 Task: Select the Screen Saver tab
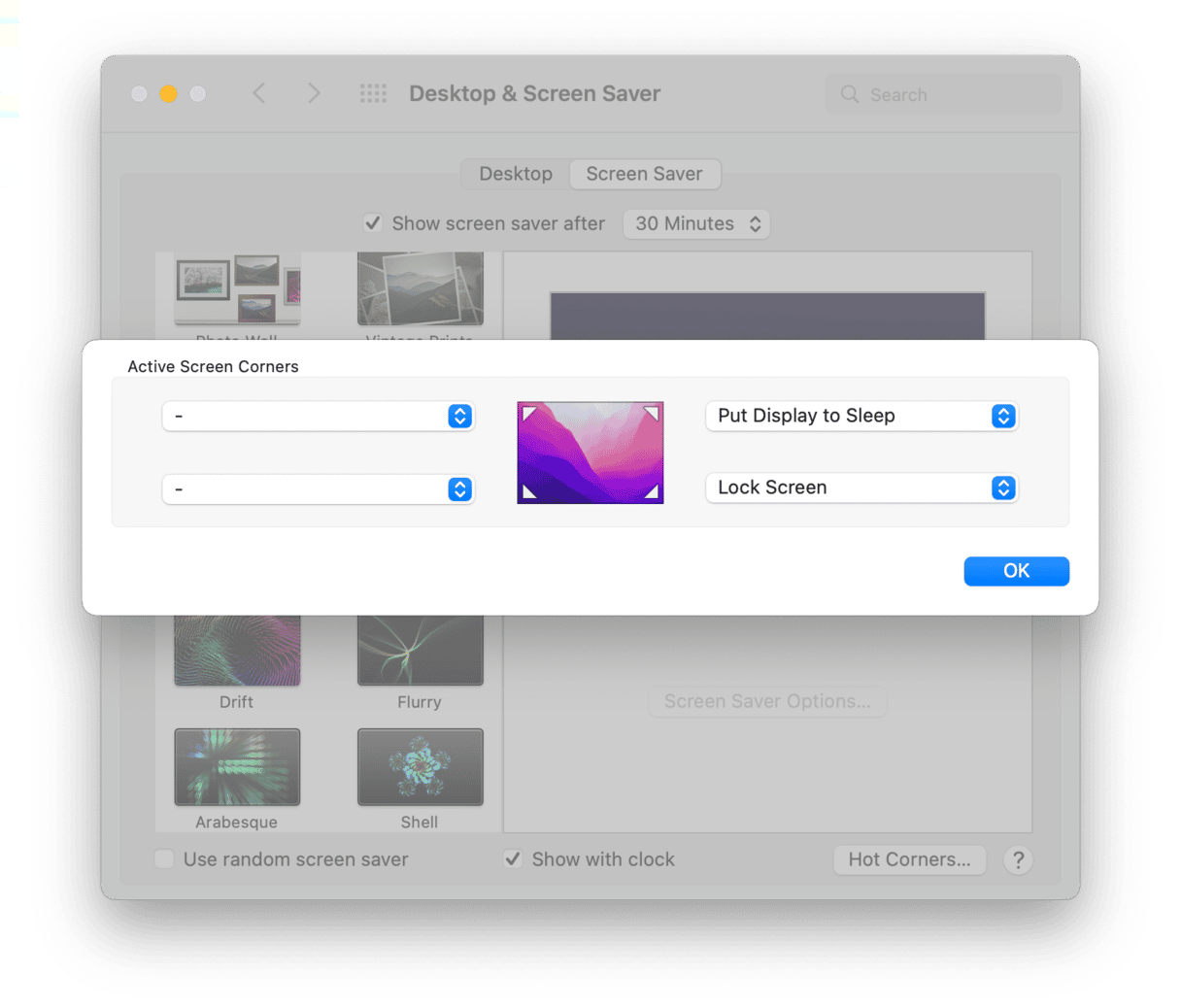click(644, 174)
